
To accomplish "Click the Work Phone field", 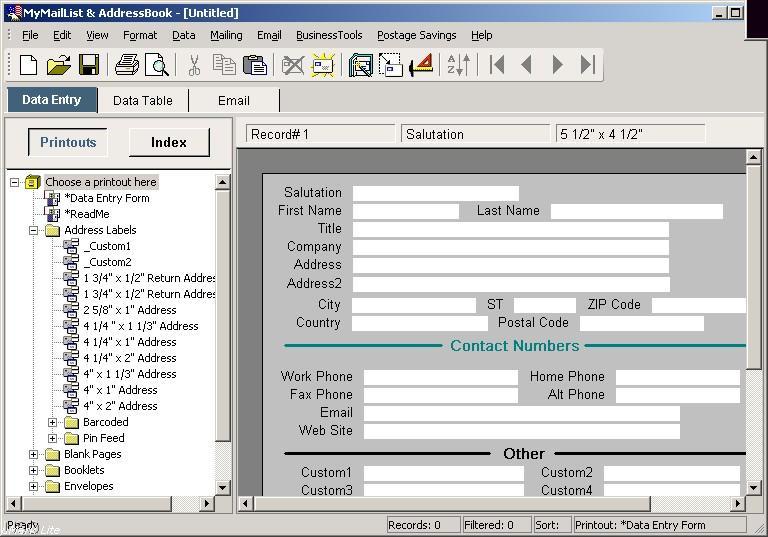I will pyautogui.click(x=441, y=377).
